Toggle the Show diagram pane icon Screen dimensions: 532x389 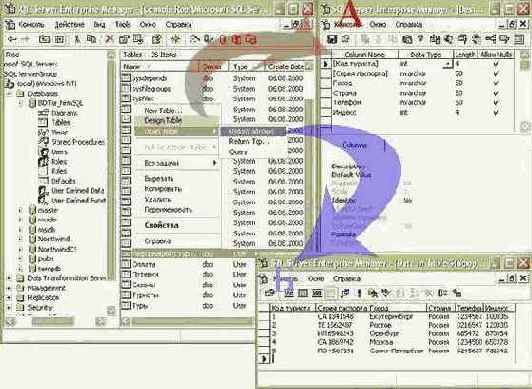pyautogui.click(x=289, y=293)
